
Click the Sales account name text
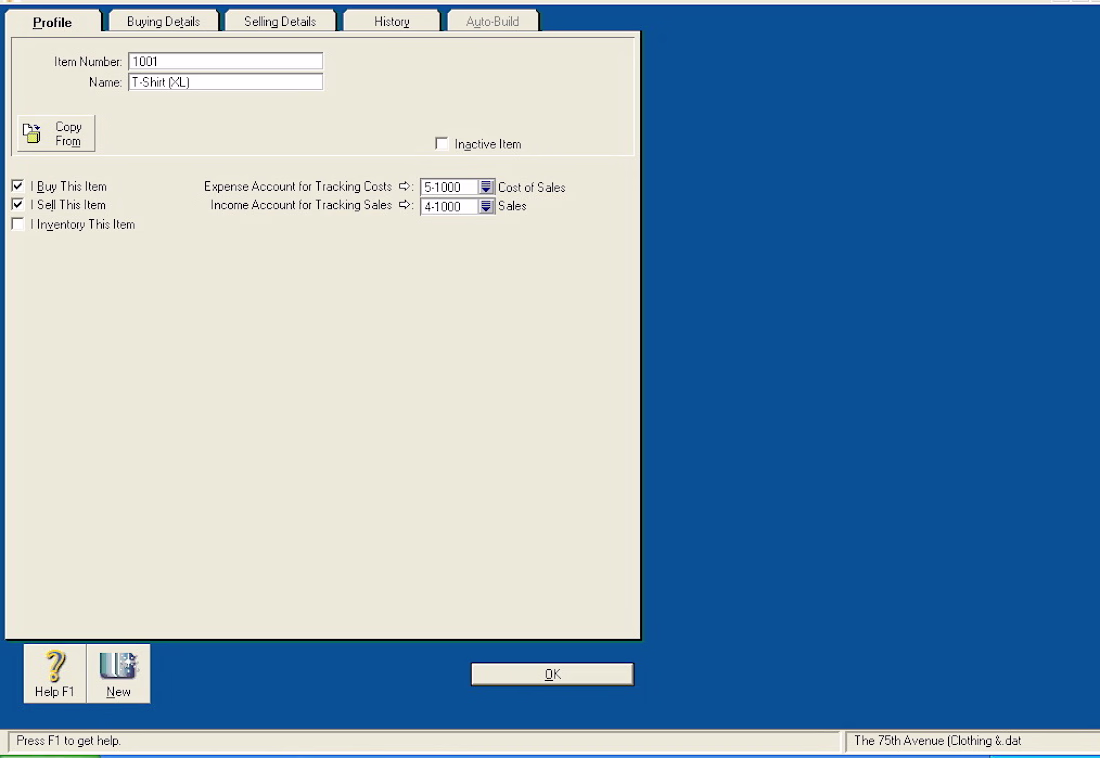pyautogui.click(x=512, y=206)
